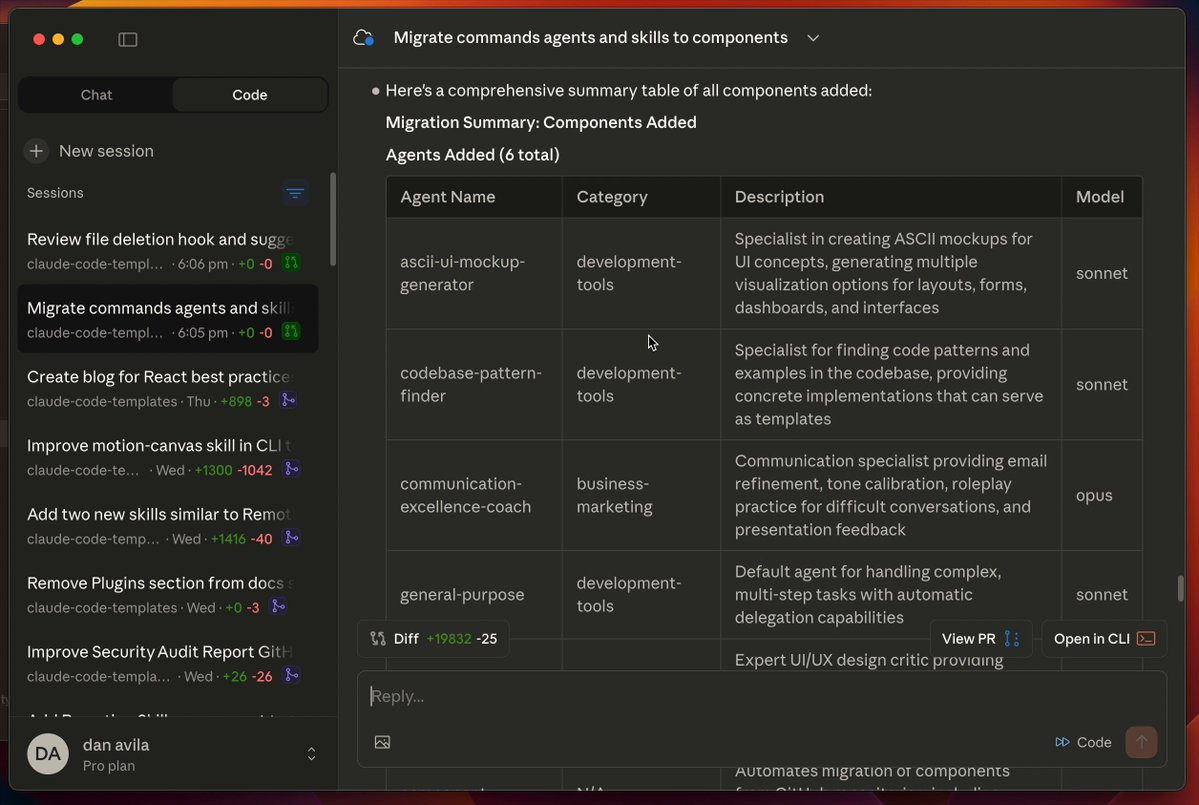The width and height of the screenshot is (1199, 805).
Task: Click Open in CLI button
Action: [1103, 638]
